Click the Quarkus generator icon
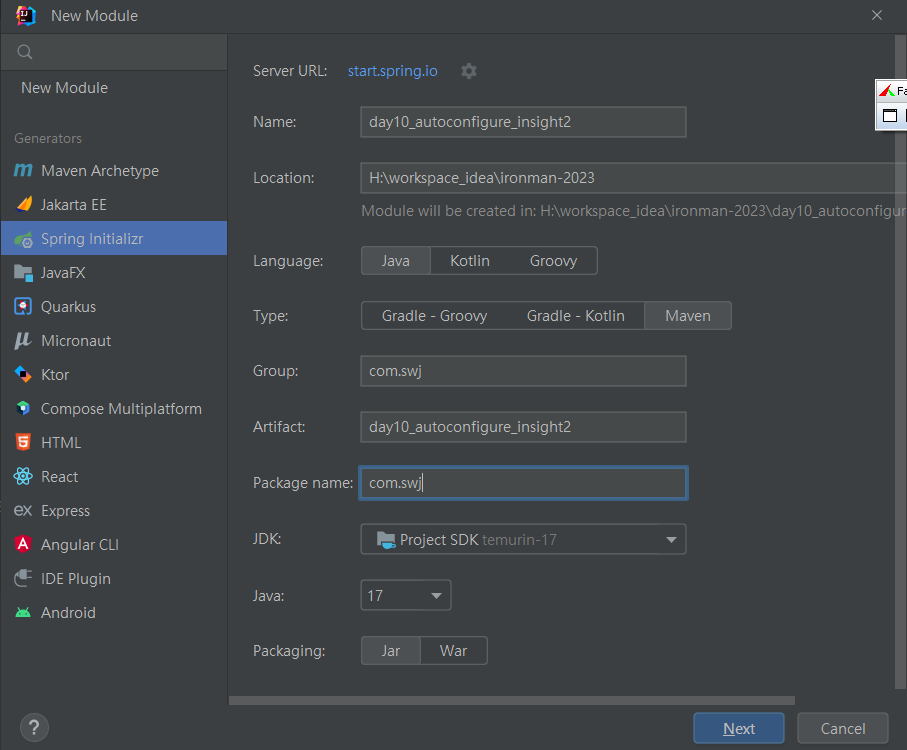Image resolution: width=907 pixels, height=750 pixels. 23,306
